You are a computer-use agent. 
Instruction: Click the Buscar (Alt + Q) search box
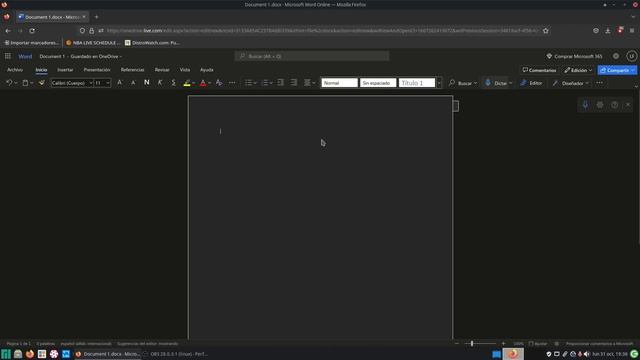click(312, 56)
